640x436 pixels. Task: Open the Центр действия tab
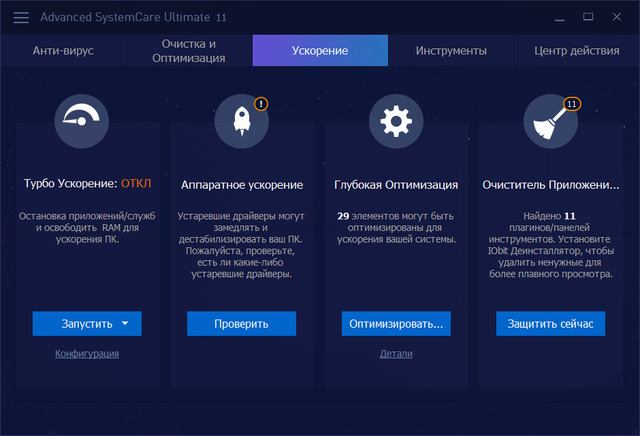pyautogui.click(x=577, y=50)
